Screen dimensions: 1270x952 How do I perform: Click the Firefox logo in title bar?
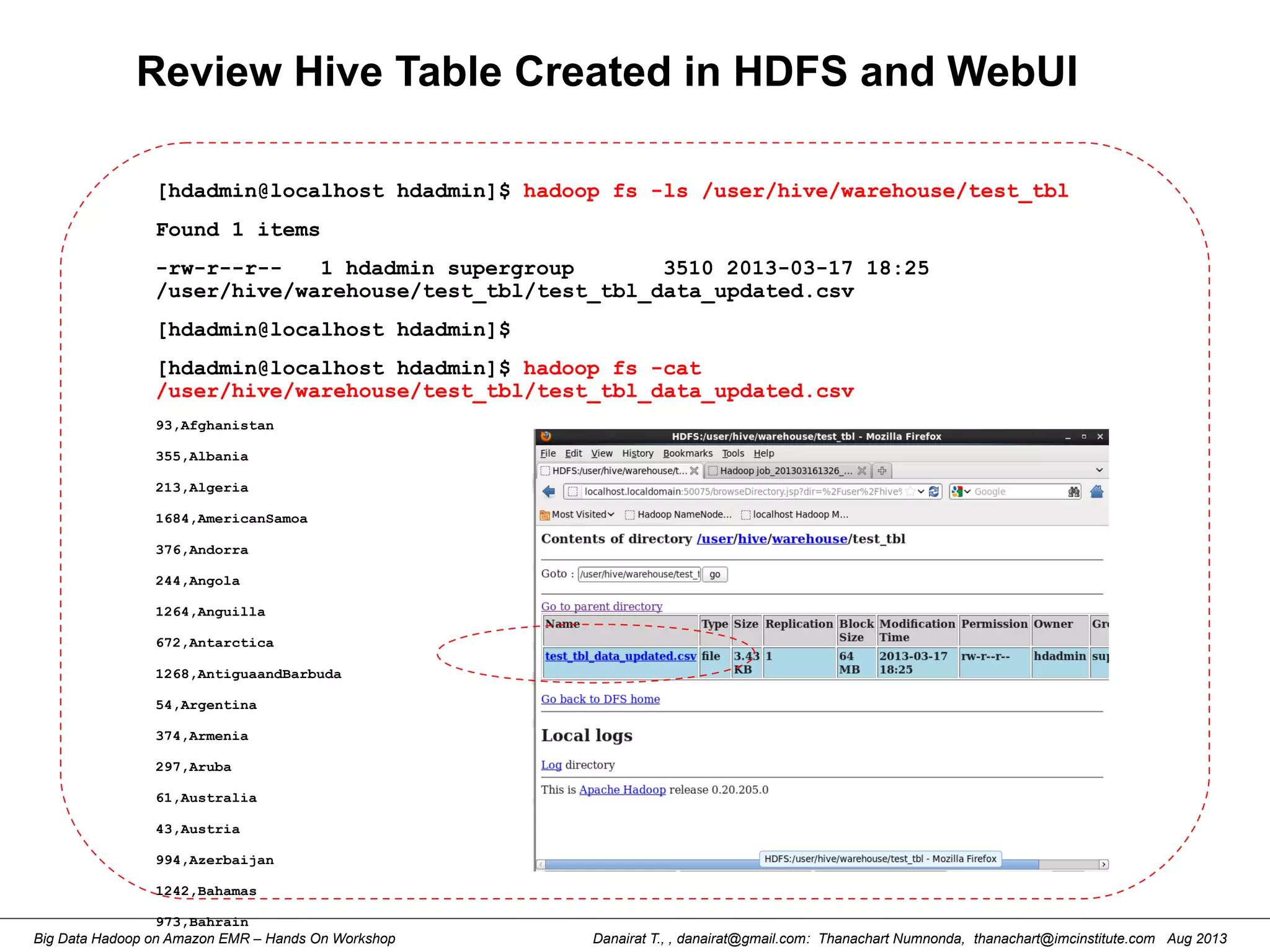click(x=546, y=436)
